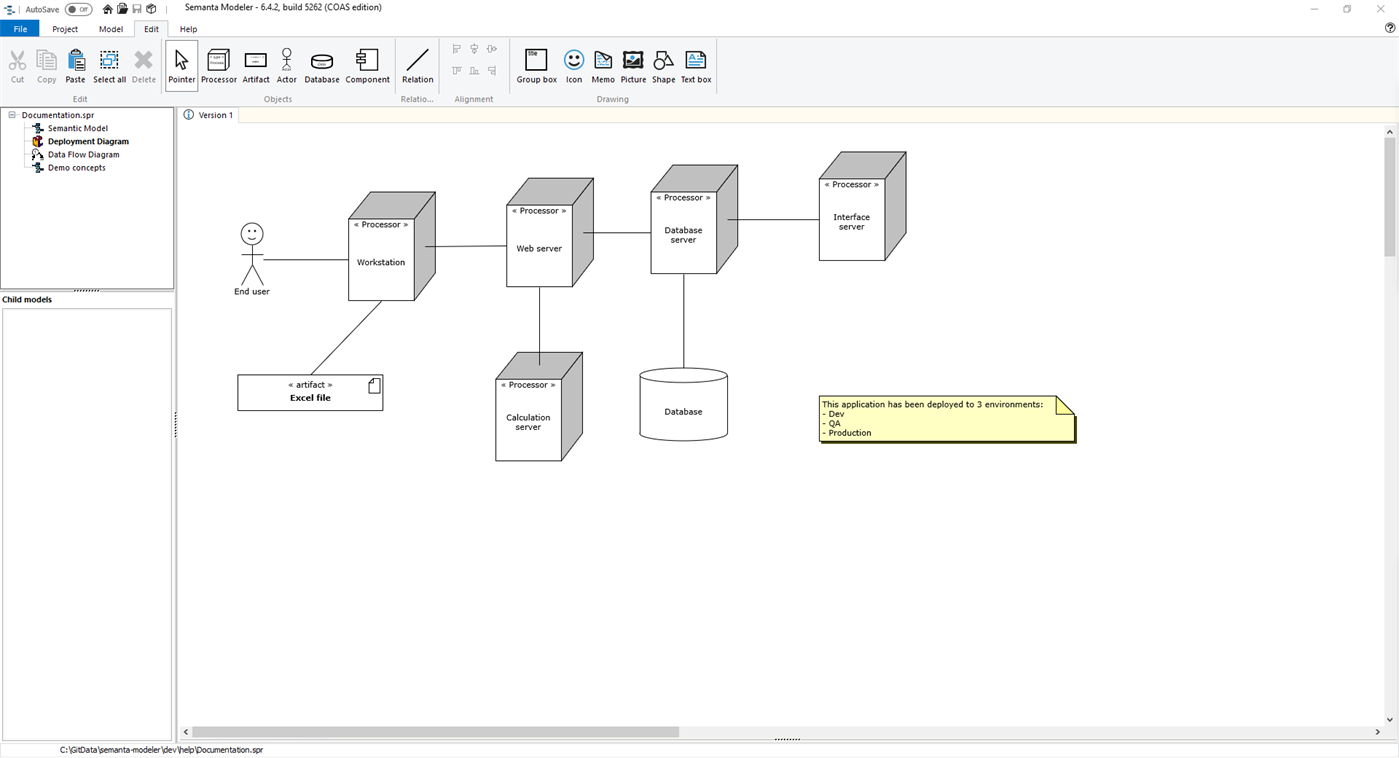Activate the Pointer selection tool
1399x758 pixels.
click(181, 63)
